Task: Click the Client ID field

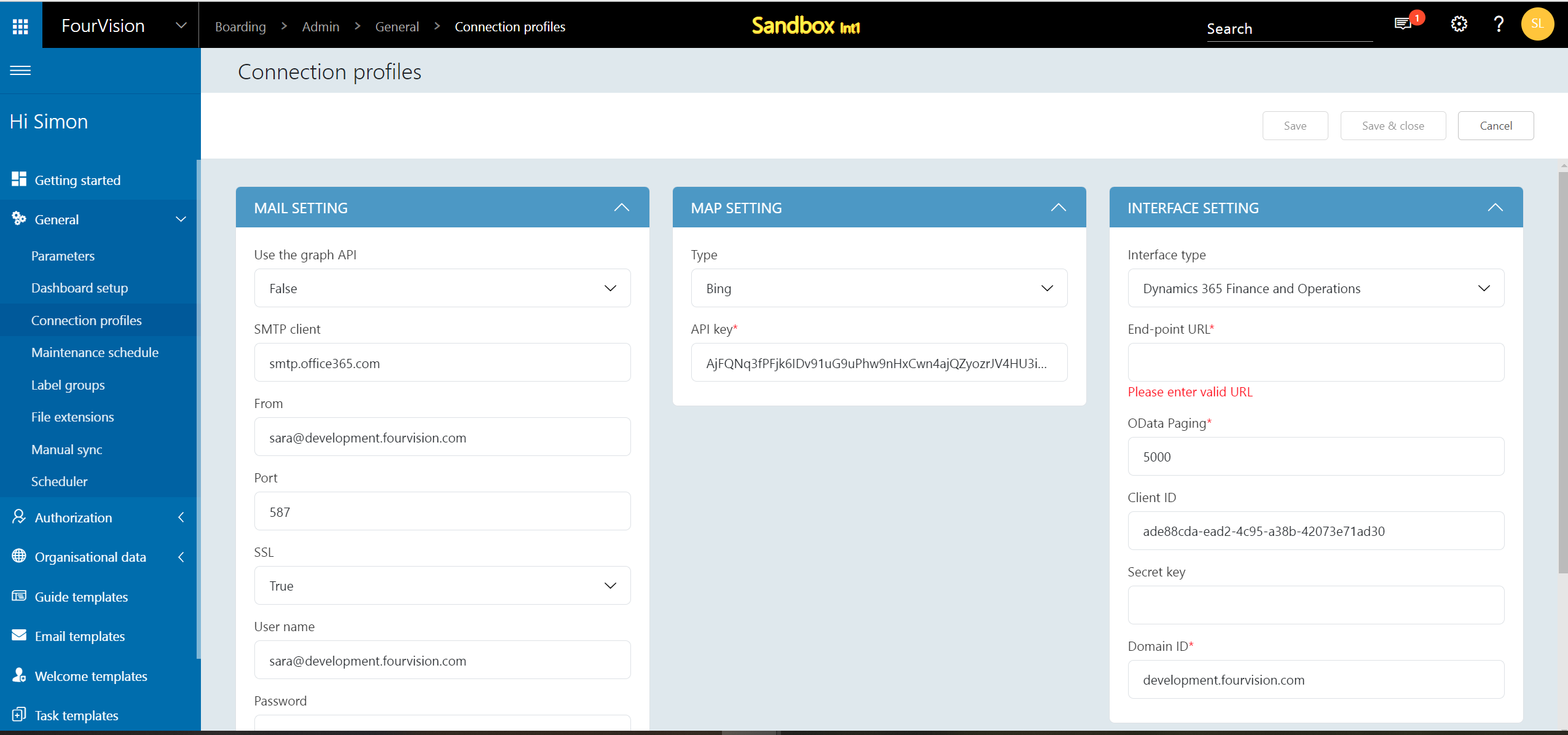Action: click(1316, 531)
